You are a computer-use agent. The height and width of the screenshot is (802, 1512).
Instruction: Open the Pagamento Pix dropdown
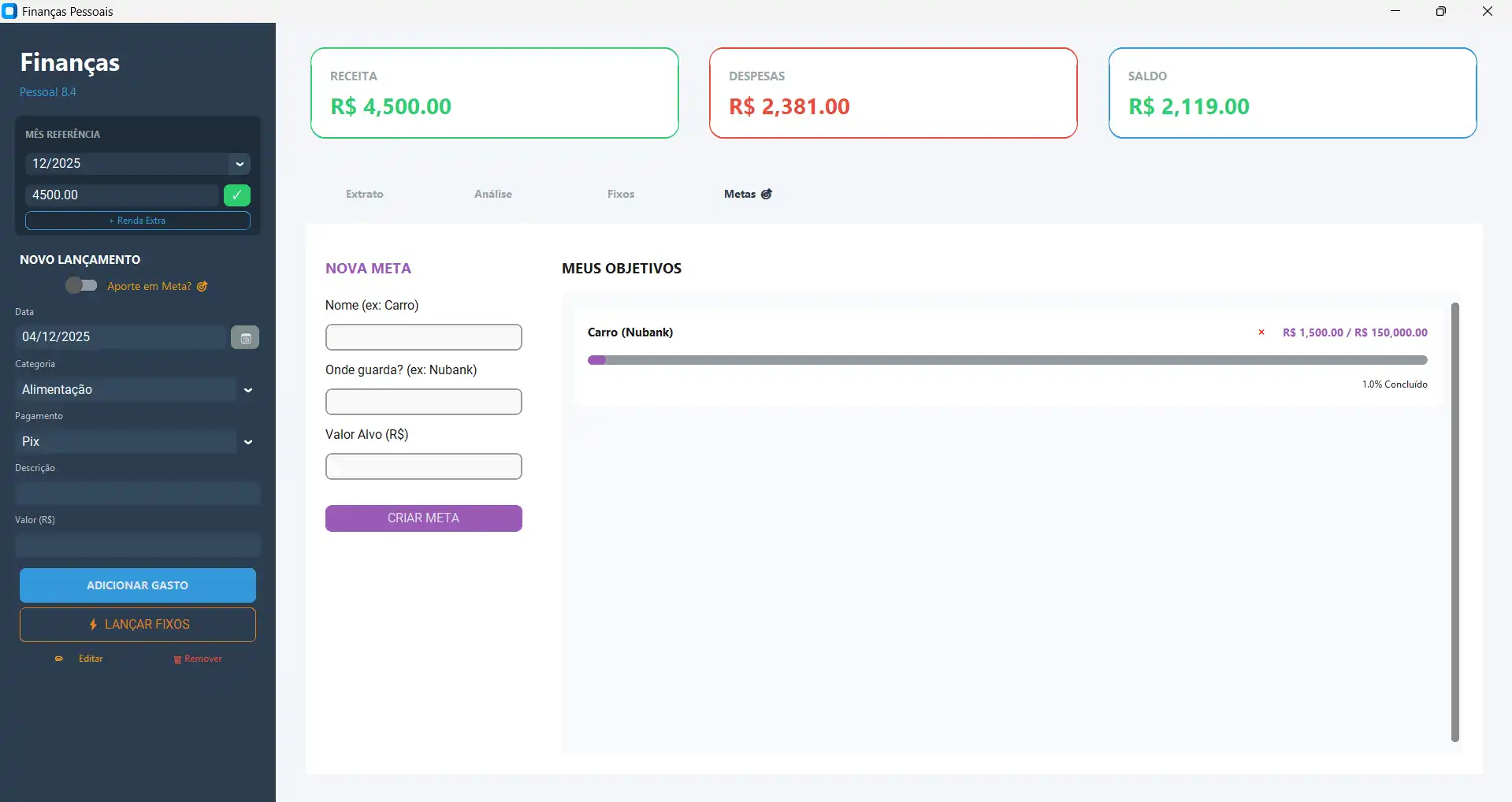248,442
